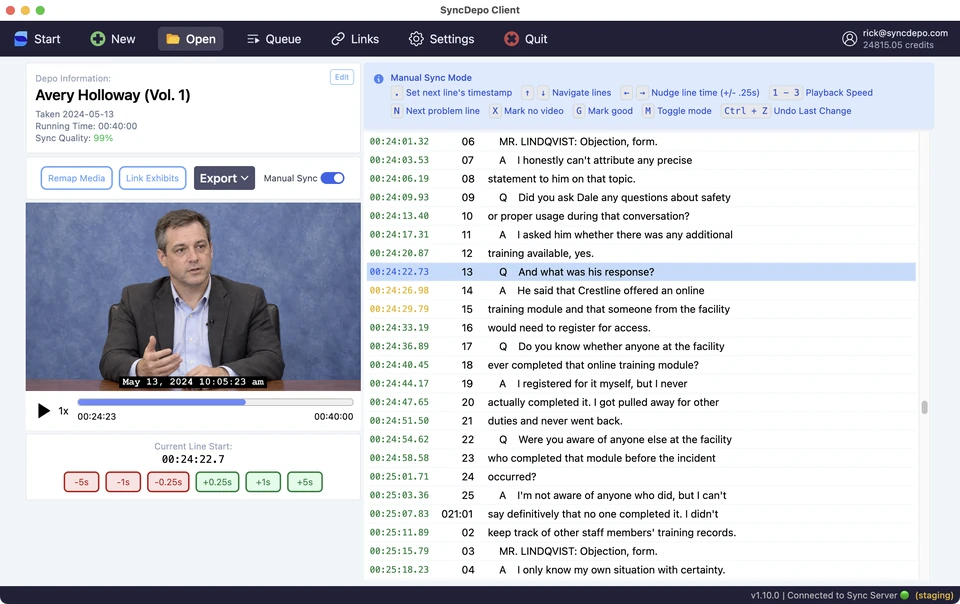
Task: Click the -0.25s nudge button
Action: (x=168, y=482)
